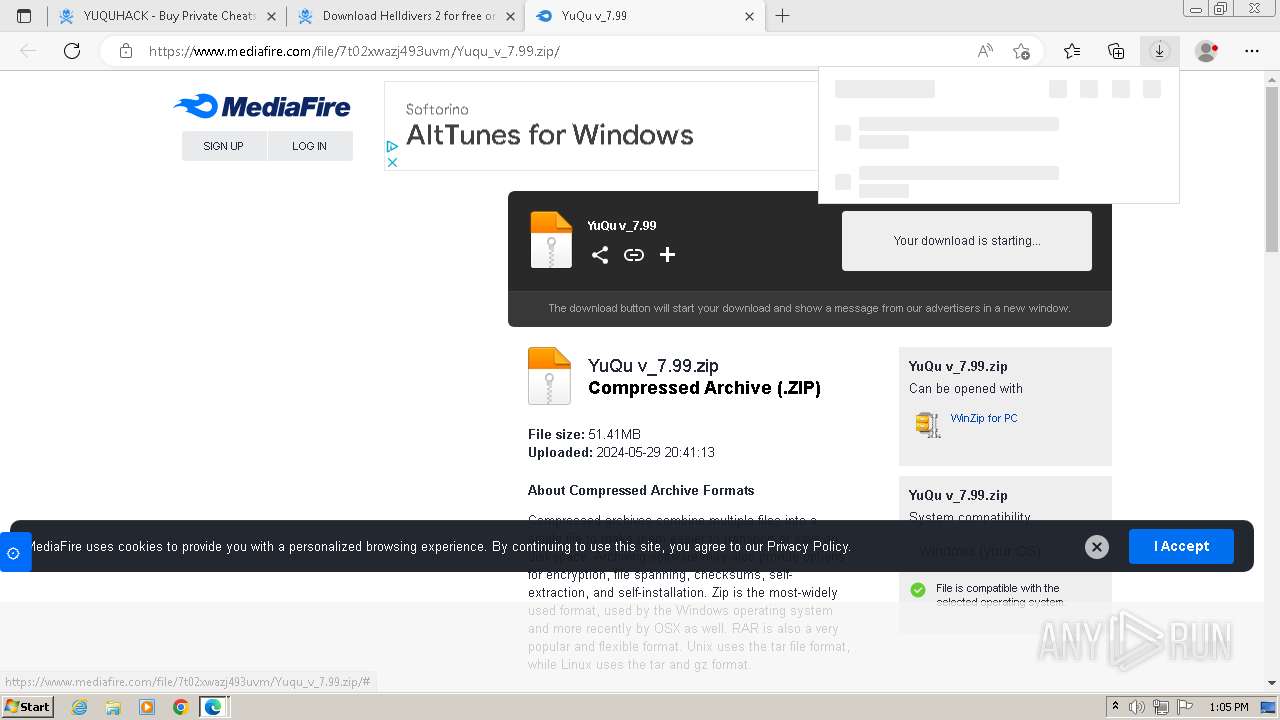Open the Windows Start menu
1280x720 pixels.
(x=28, y=706)
